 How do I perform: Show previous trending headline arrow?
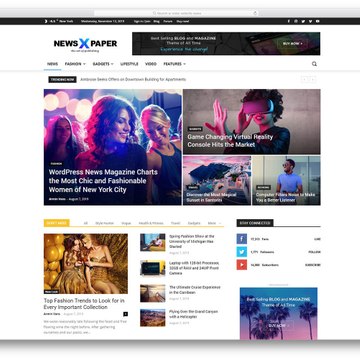pos(304,79)
